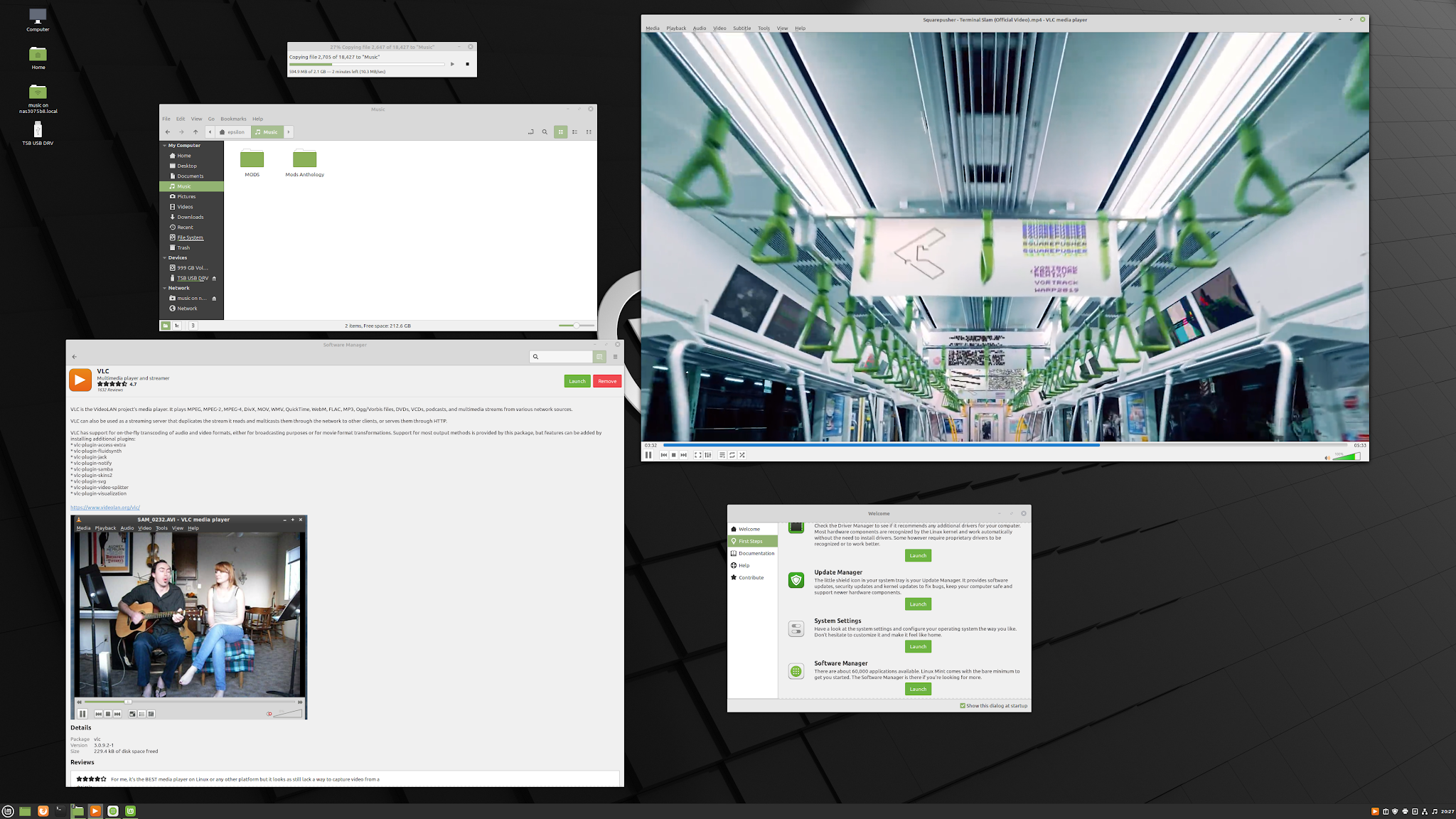Remove VLC in Software Manager

pos(607,381)
